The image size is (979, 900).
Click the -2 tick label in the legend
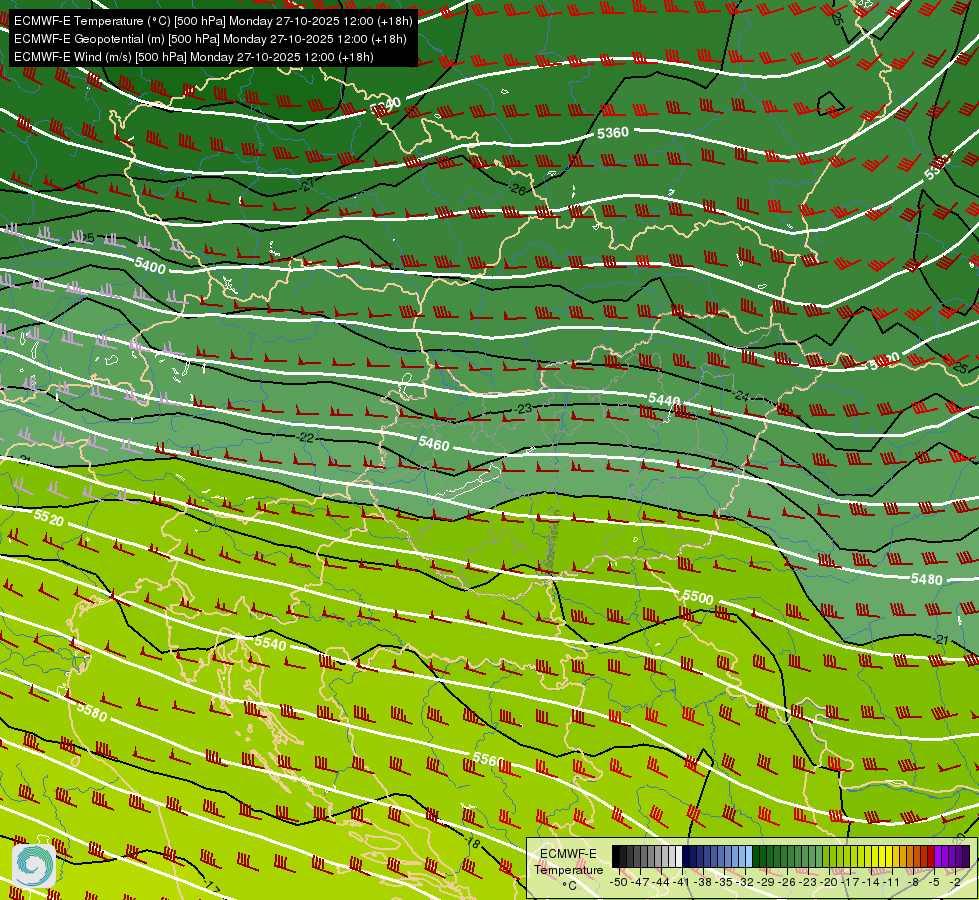(x=955, y=883)
